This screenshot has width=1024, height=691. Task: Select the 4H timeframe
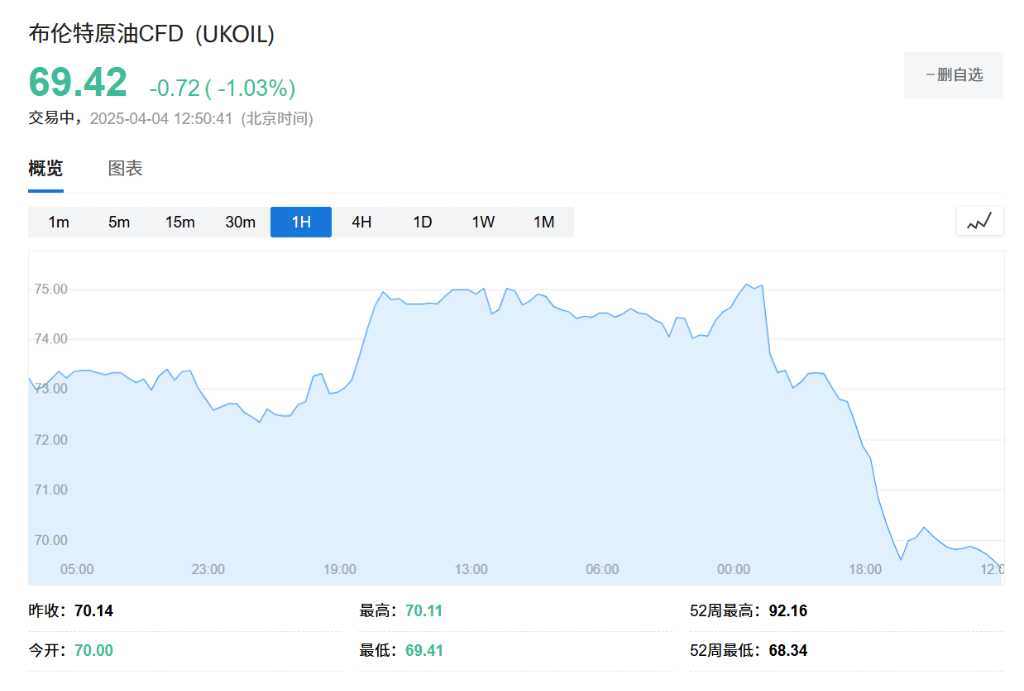pos(361,222)
